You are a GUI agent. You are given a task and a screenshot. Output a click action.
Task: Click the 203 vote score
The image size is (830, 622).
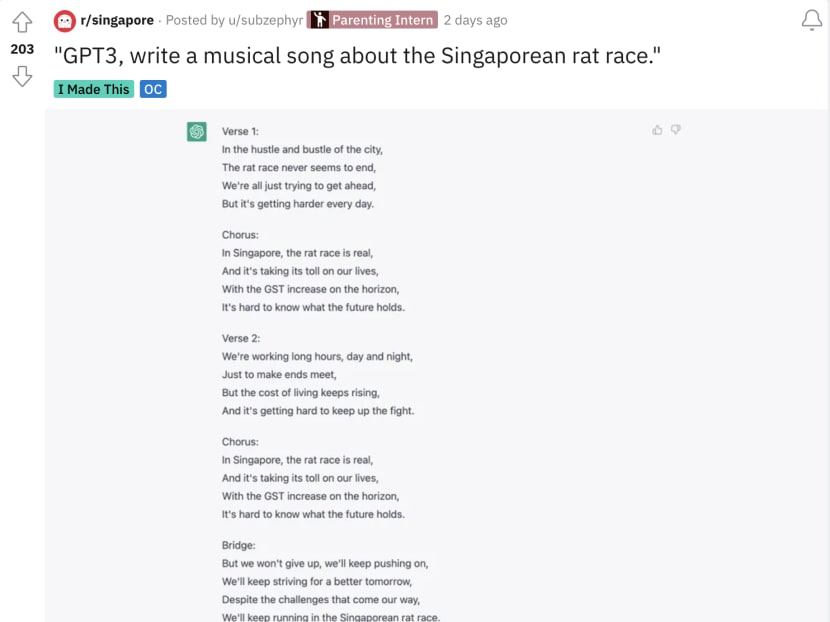click(22, 49)
